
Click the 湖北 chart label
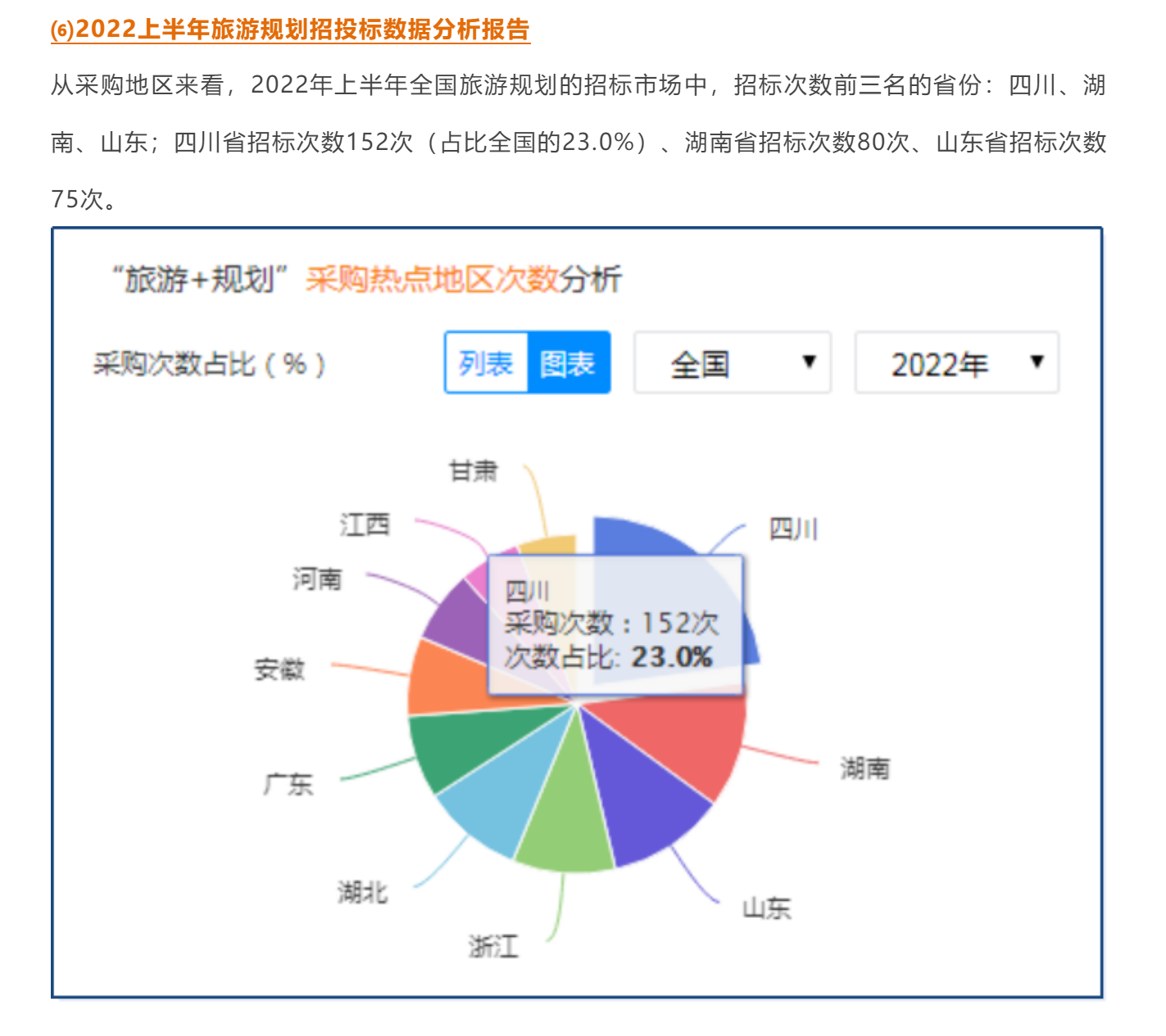click(362, 892)
